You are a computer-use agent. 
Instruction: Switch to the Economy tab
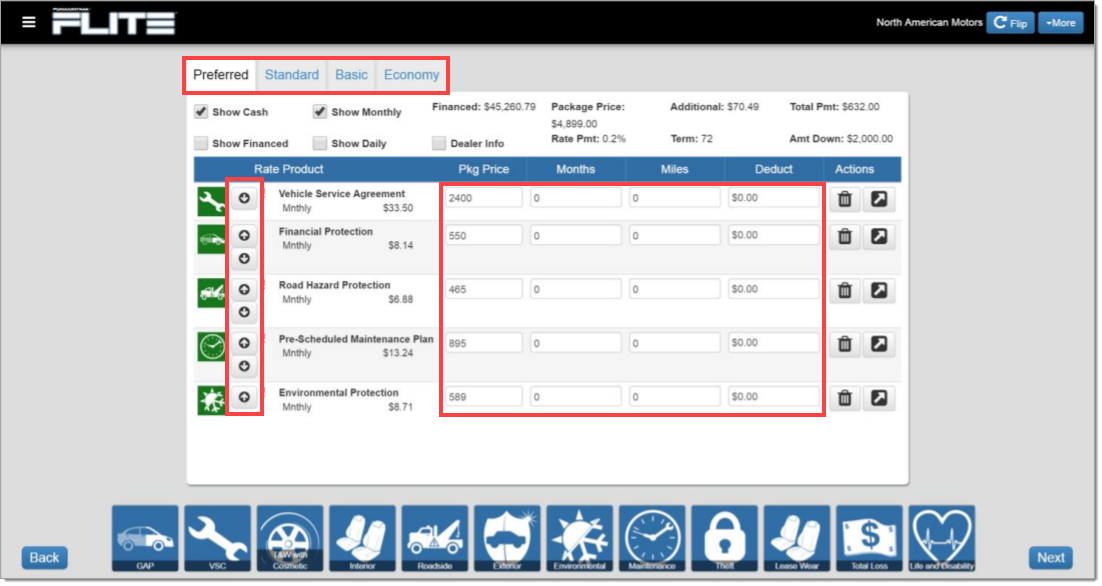click(x=411, y=75)
